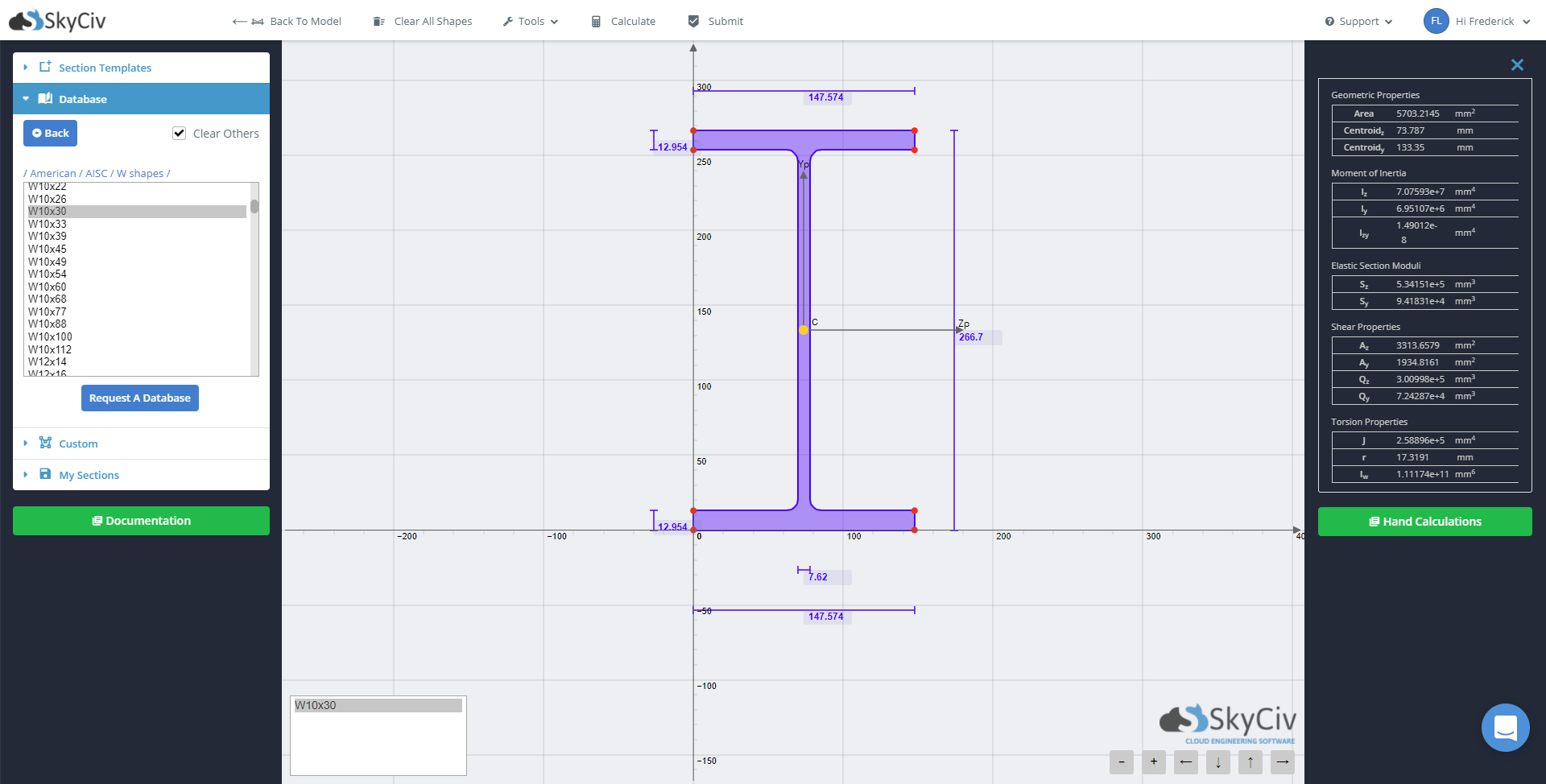This screenshot has width=1546, height=784.
Task: Click the Clear All Shapes toolbar icon
Action: [x=378, y=21]
